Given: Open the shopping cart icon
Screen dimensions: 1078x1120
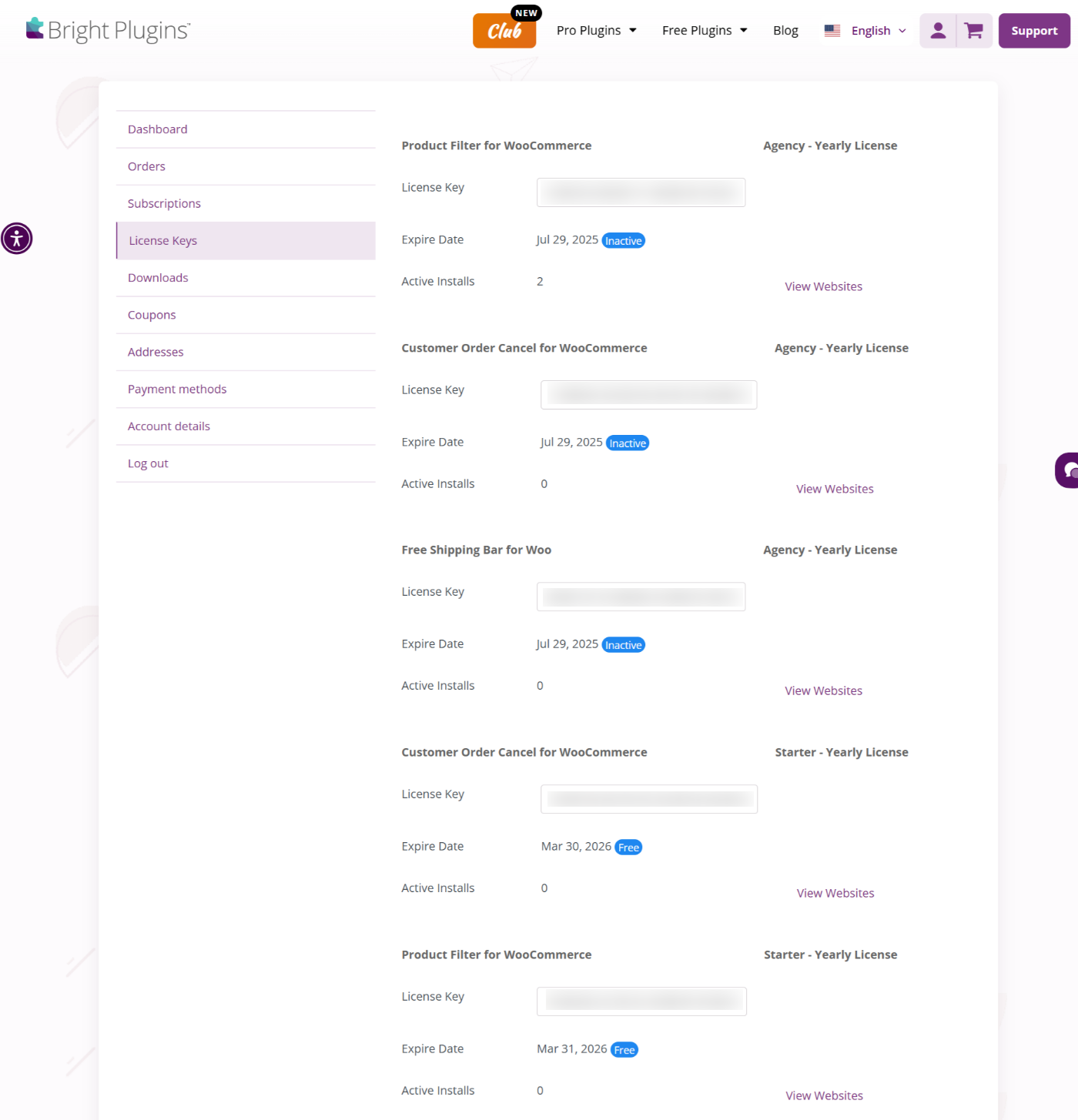Looking at the screenshot, I should 973,30.
